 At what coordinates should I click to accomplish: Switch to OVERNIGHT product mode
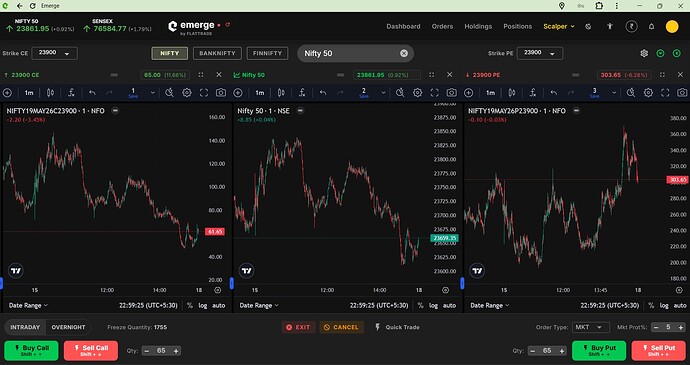click(x=68, y=327)
